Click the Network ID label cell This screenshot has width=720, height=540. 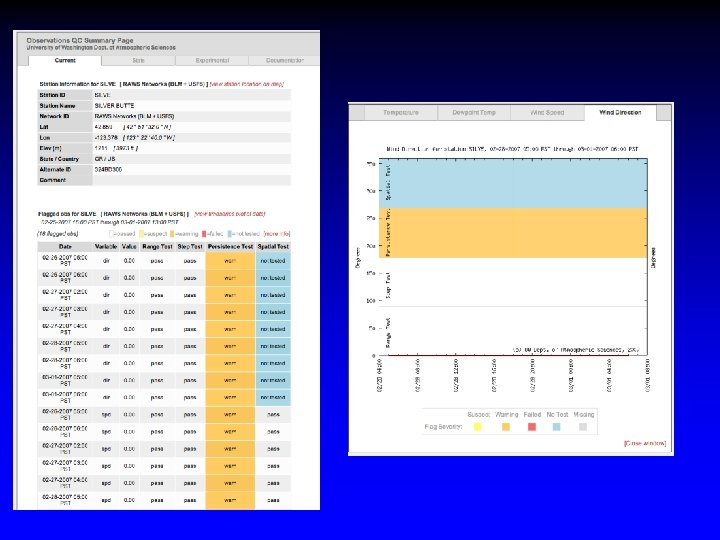click(x=65, y=116)
